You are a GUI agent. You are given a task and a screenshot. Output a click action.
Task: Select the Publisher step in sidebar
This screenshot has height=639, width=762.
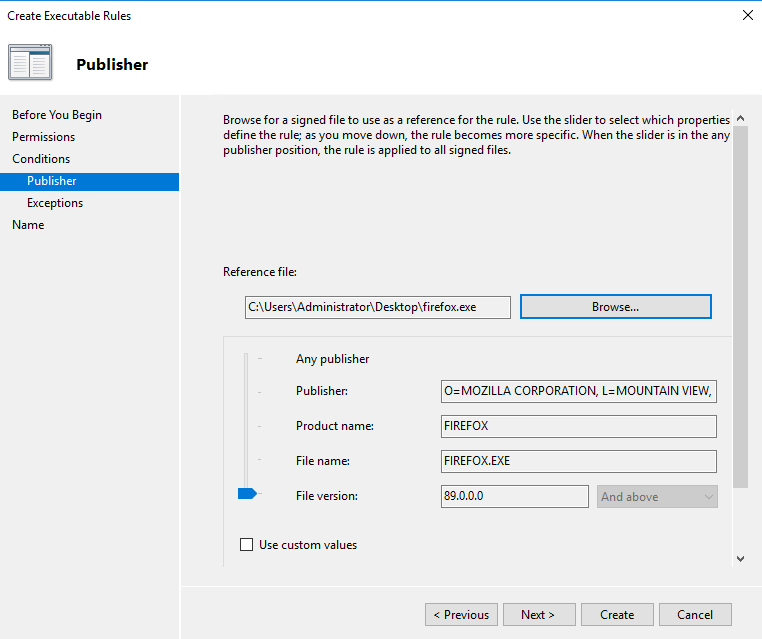click(x=89, y=181)
